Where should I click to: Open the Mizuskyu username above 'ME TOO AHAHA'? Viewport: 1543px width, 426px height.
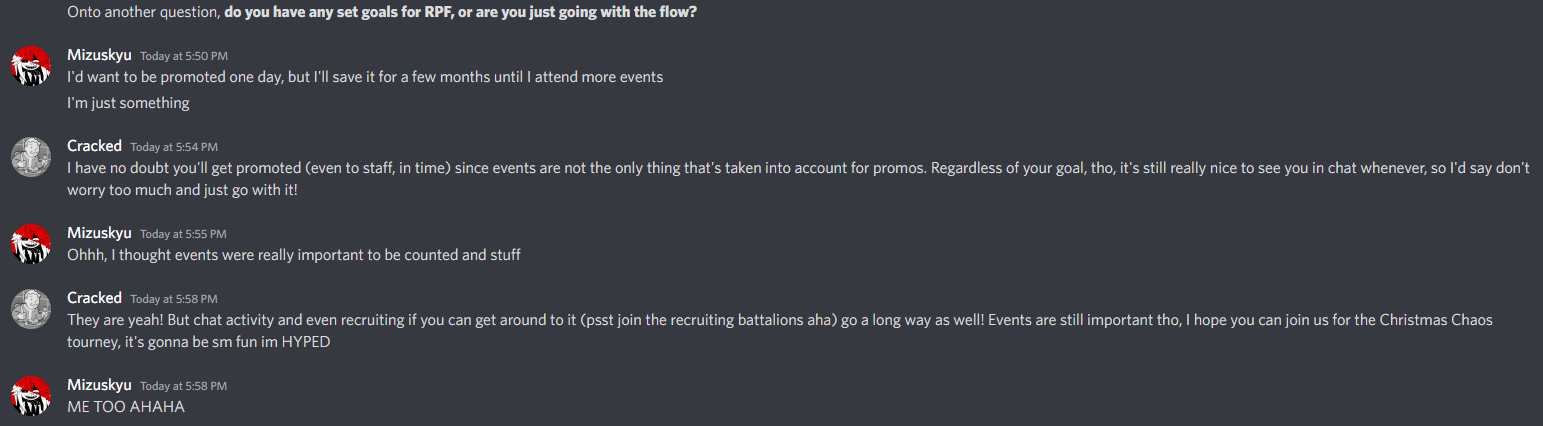[99, 385]
